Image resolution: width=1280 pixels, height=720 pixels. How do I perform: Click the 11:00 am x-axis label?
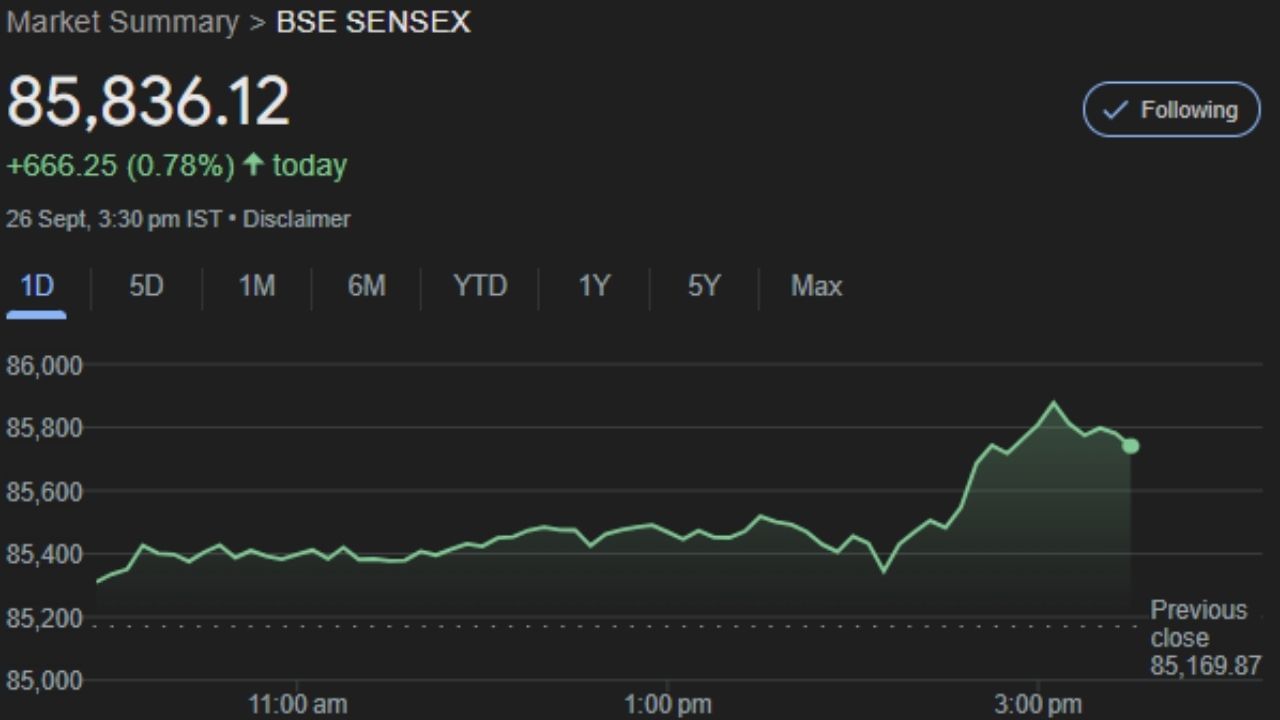point(298,705)
